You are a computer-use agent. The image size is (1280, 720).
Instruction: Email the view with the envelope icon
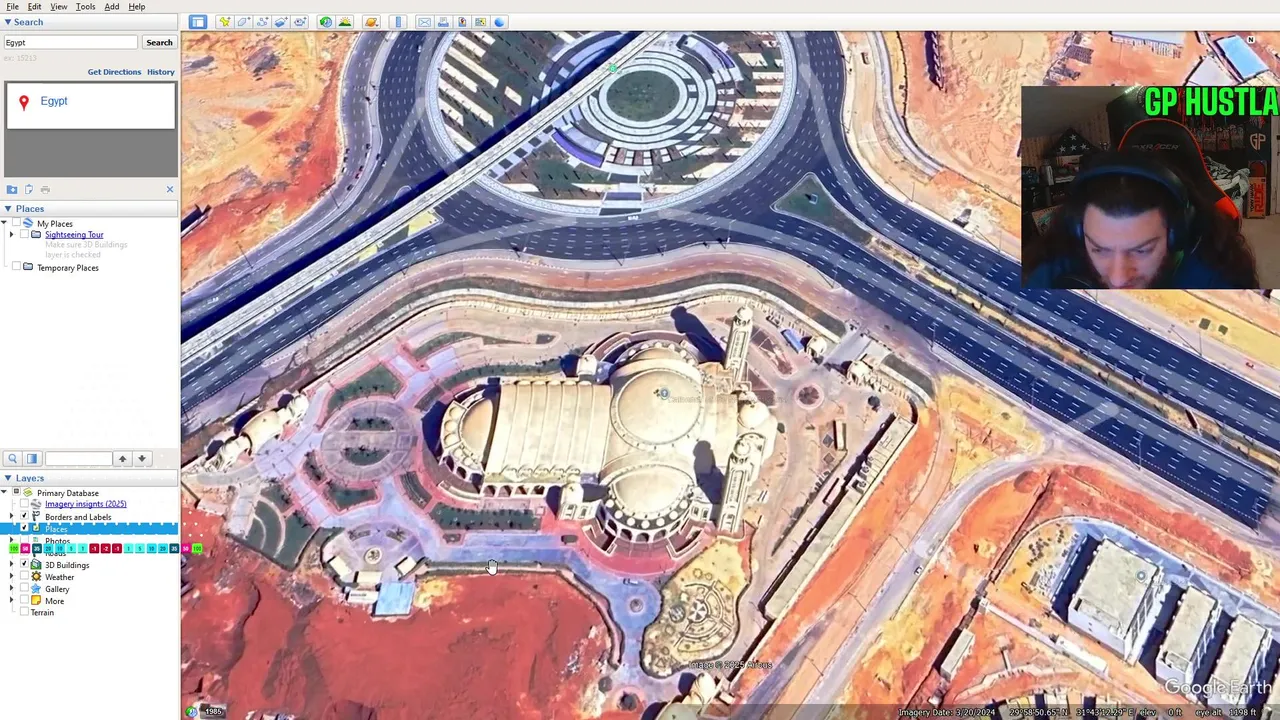coord(424,21)
